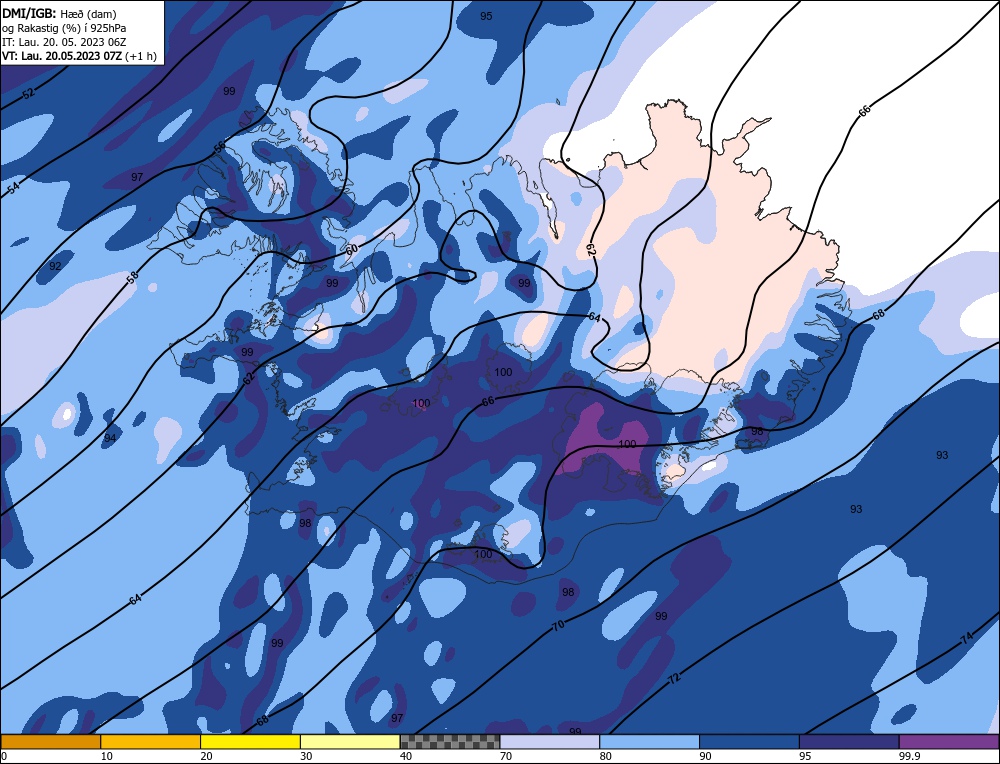Screen dimensions: 1000x764
Task: Click the 95 humidity value on the map
Action: 486,16
